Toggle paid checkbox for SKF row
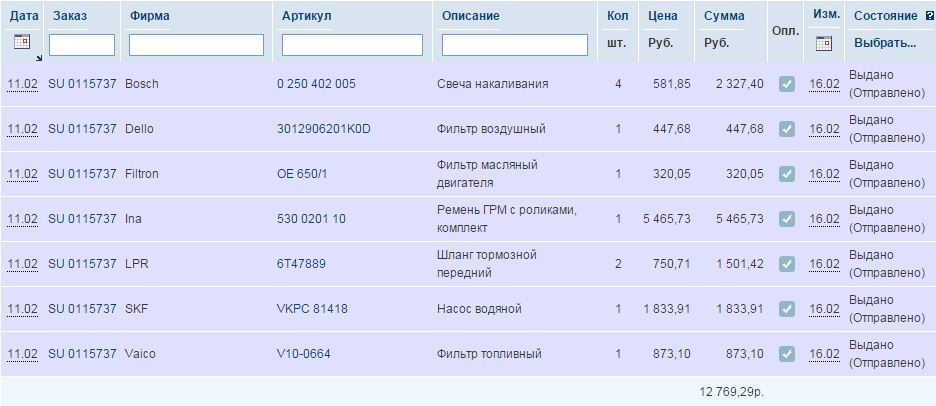The height and width of the screenshot is (406, 936). pyautogui.click(x=787, y=309)
